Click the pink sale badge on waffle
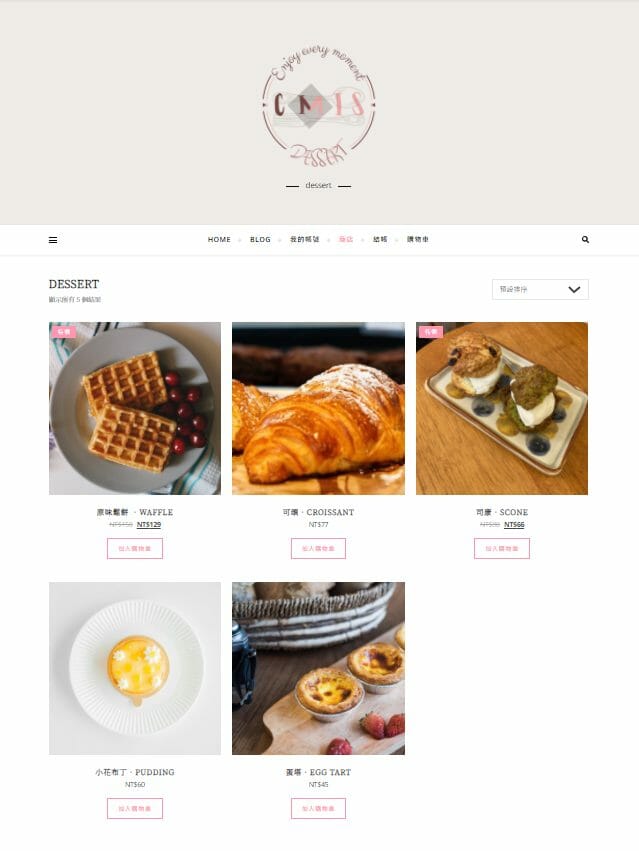Image resolution: width=639 pixels, height=851 pixels. pos(64,332)
